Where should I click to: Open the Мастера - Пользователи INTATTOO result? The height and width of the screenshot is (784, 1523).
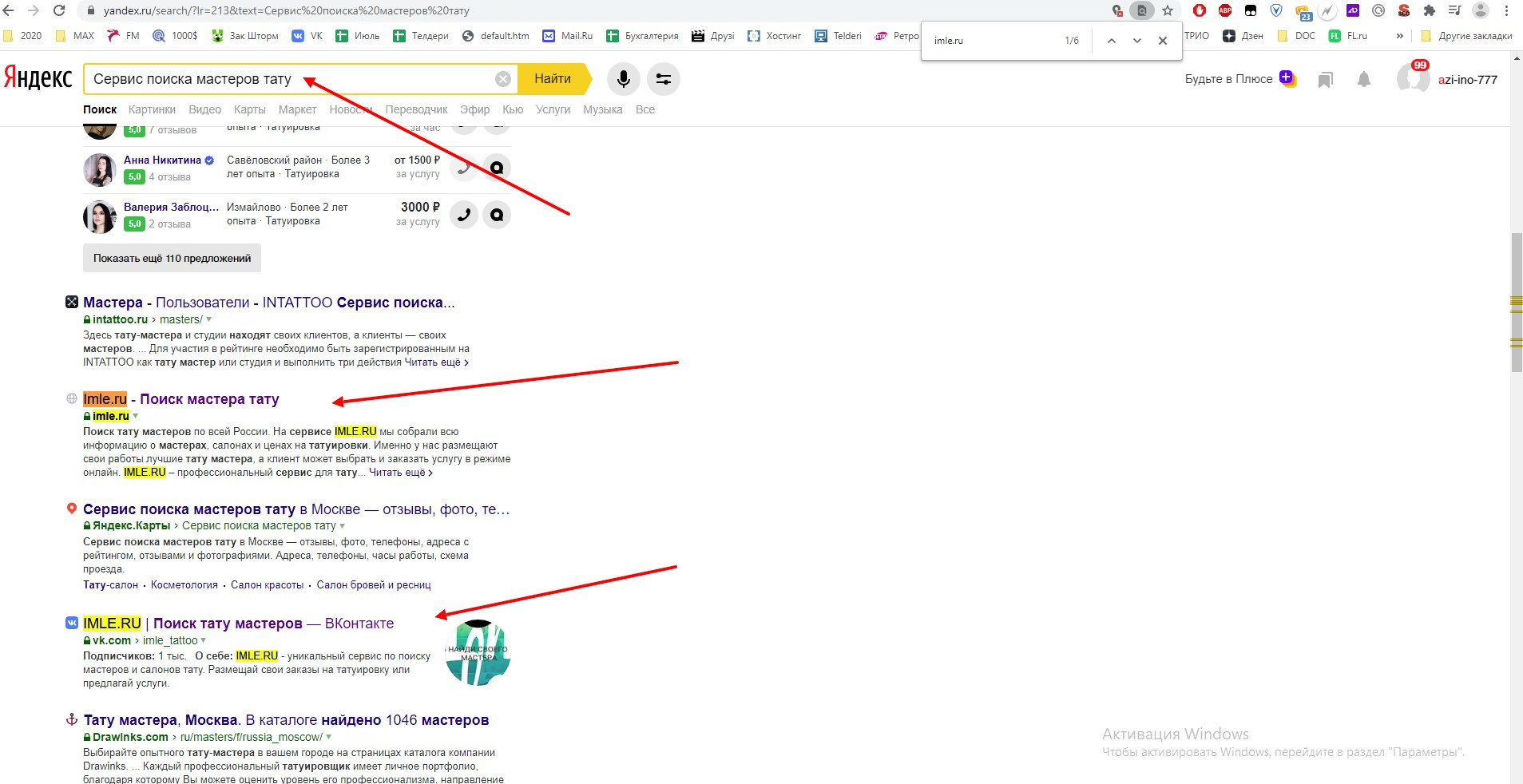[269, 303]
